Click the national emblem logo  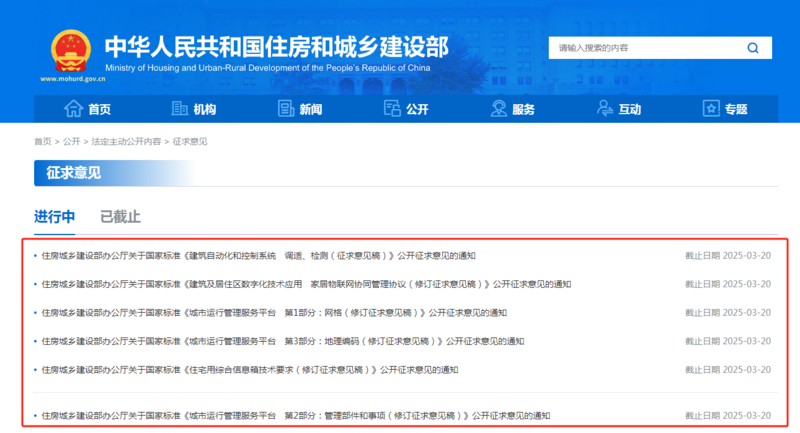tap(71, 51)
